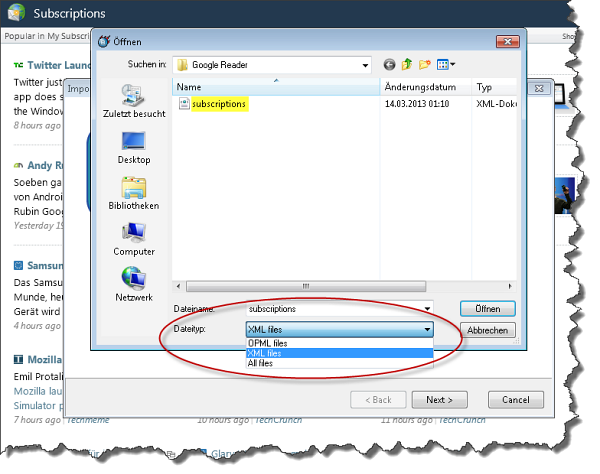Select the subscriptions XML file
Screen dimensions: 600x474
219,104
